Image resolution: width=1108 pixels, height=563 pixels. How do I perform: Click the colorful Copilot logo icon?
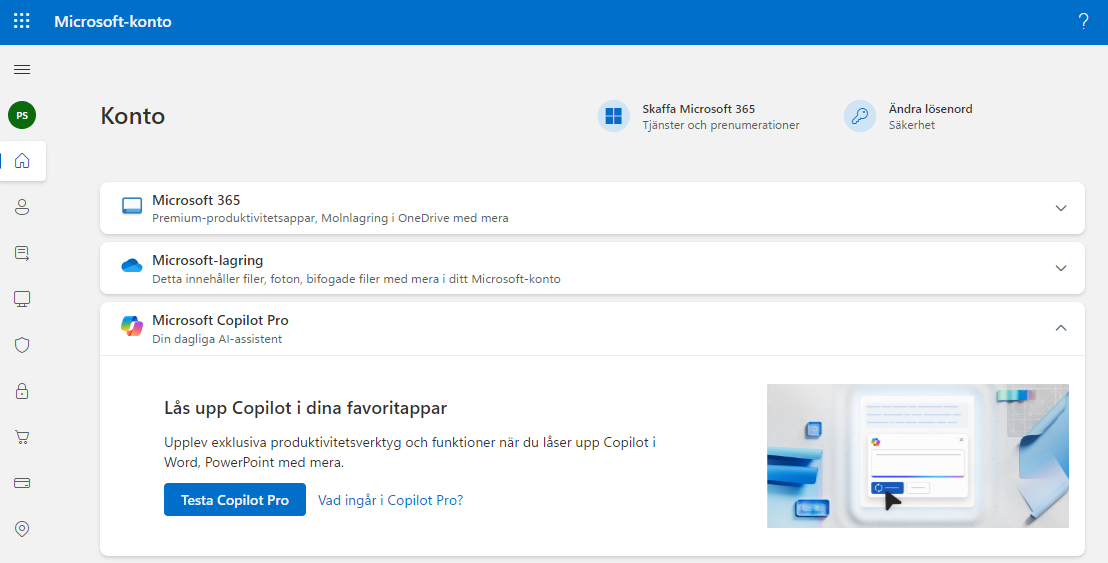132,326
